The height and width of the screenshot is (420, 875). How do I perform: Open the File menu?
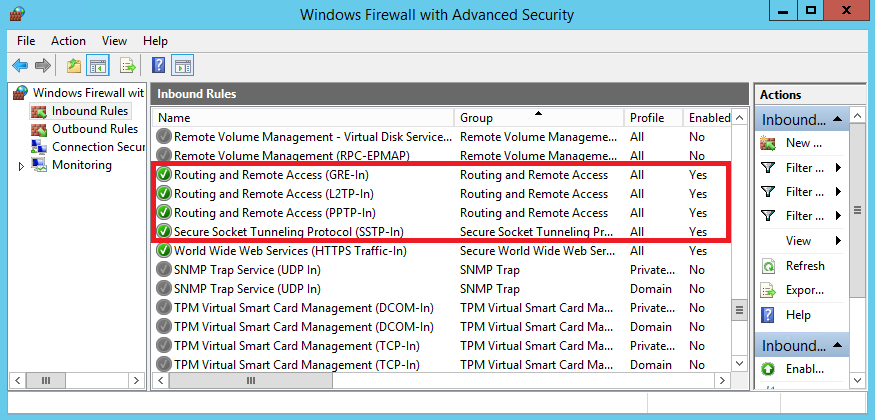pyautogui.click(x=26, y=41)
